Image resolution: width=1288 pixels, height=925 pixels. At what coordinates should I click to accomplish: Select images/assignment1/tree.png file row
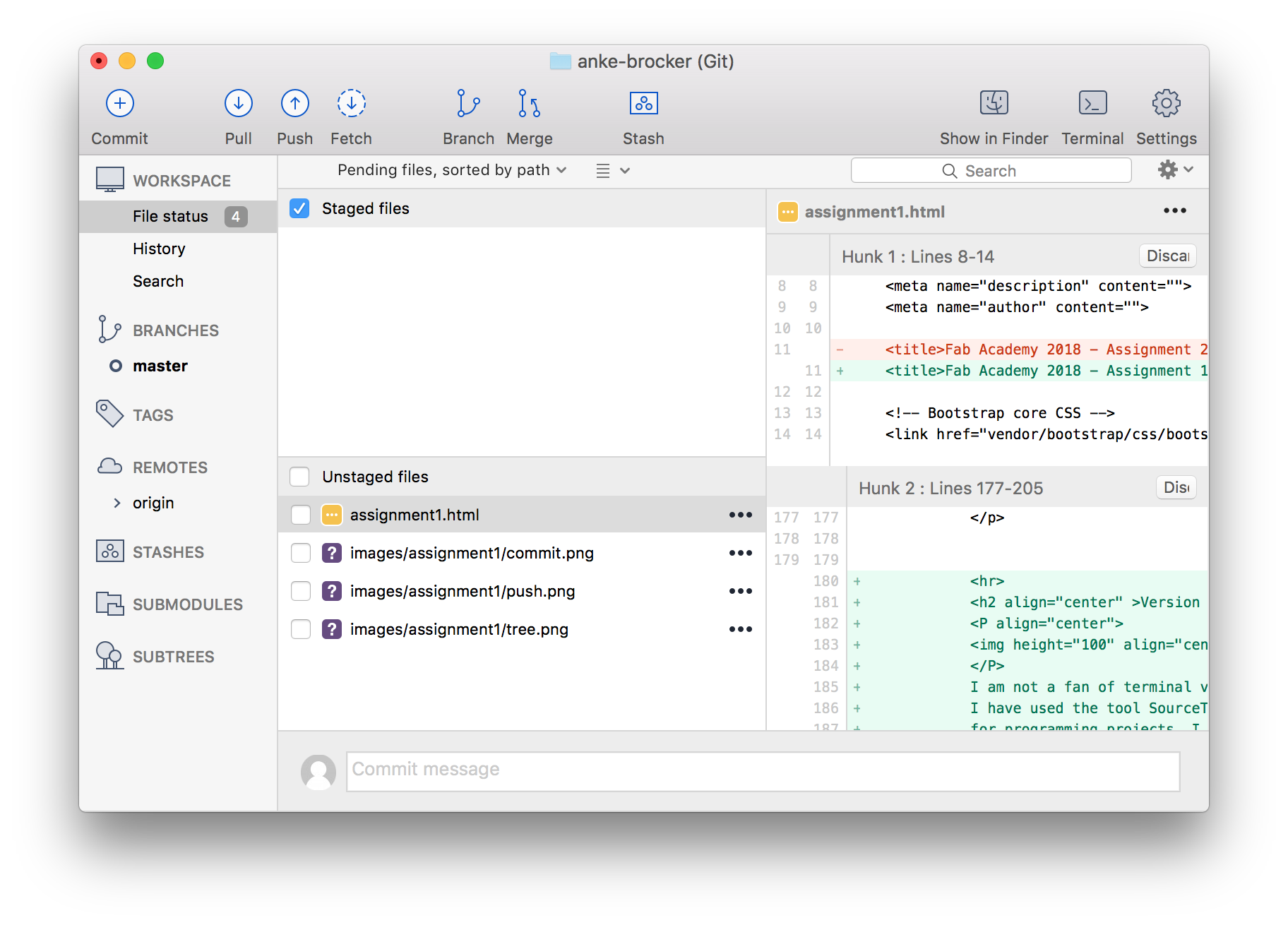pos(522,629)
